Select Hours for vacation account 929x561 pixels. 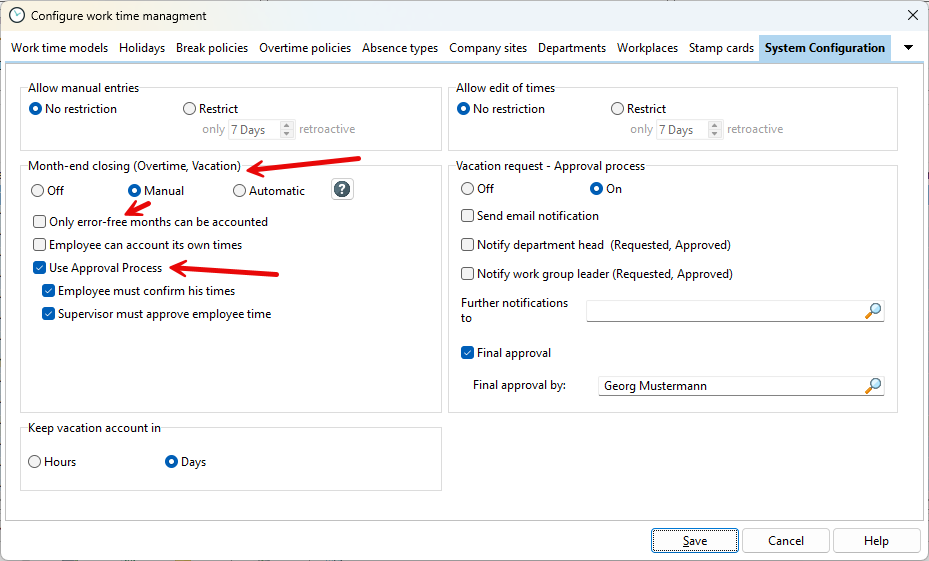tap(36, 462)
